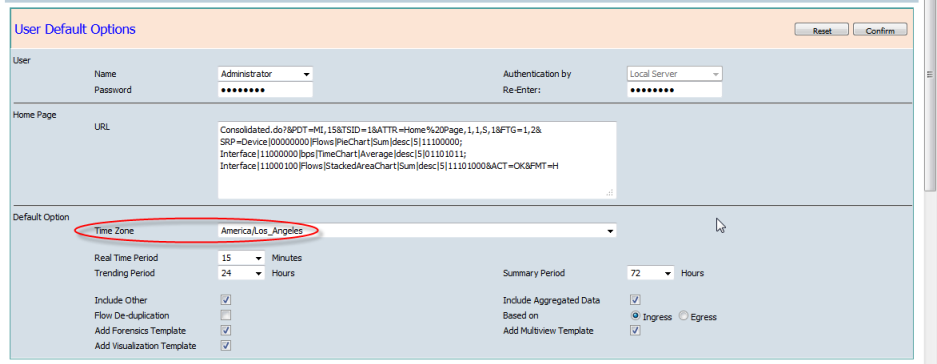Click the URL text area resize grip
The image size is (937, 364).
610,192
